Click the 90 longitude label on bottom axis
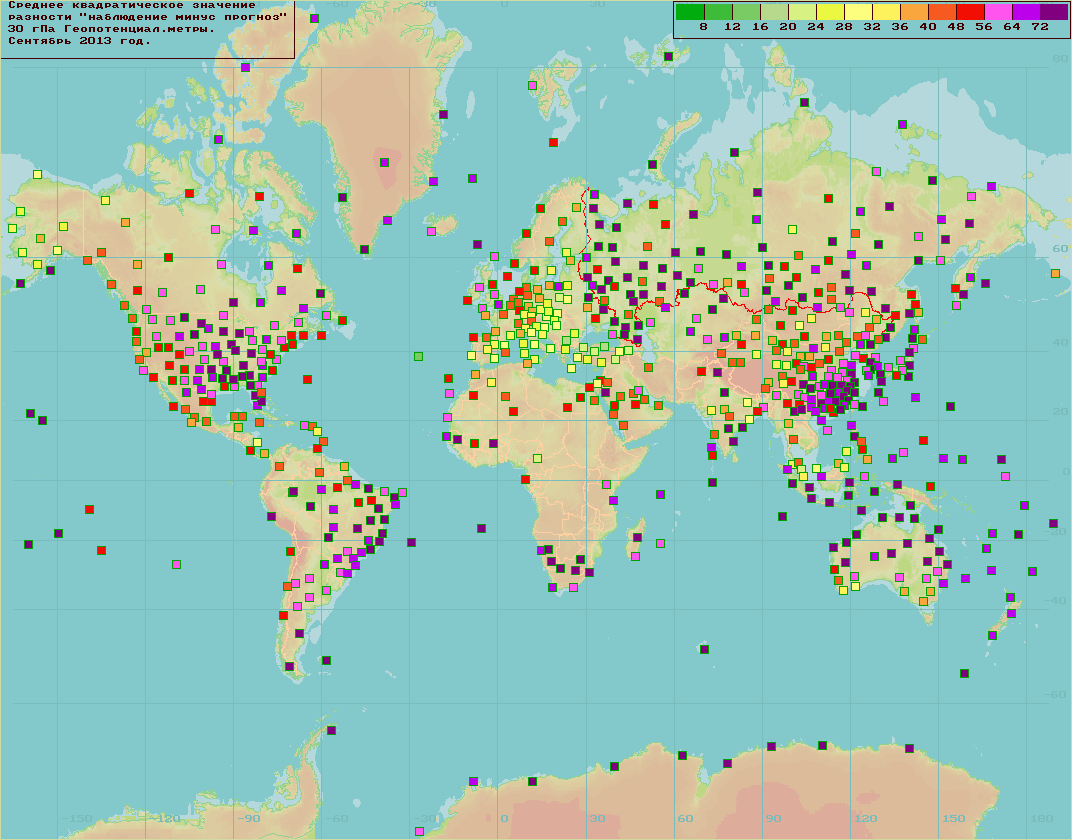Image resolution: width=1072 pixels, height=840 pixels. 773,818
